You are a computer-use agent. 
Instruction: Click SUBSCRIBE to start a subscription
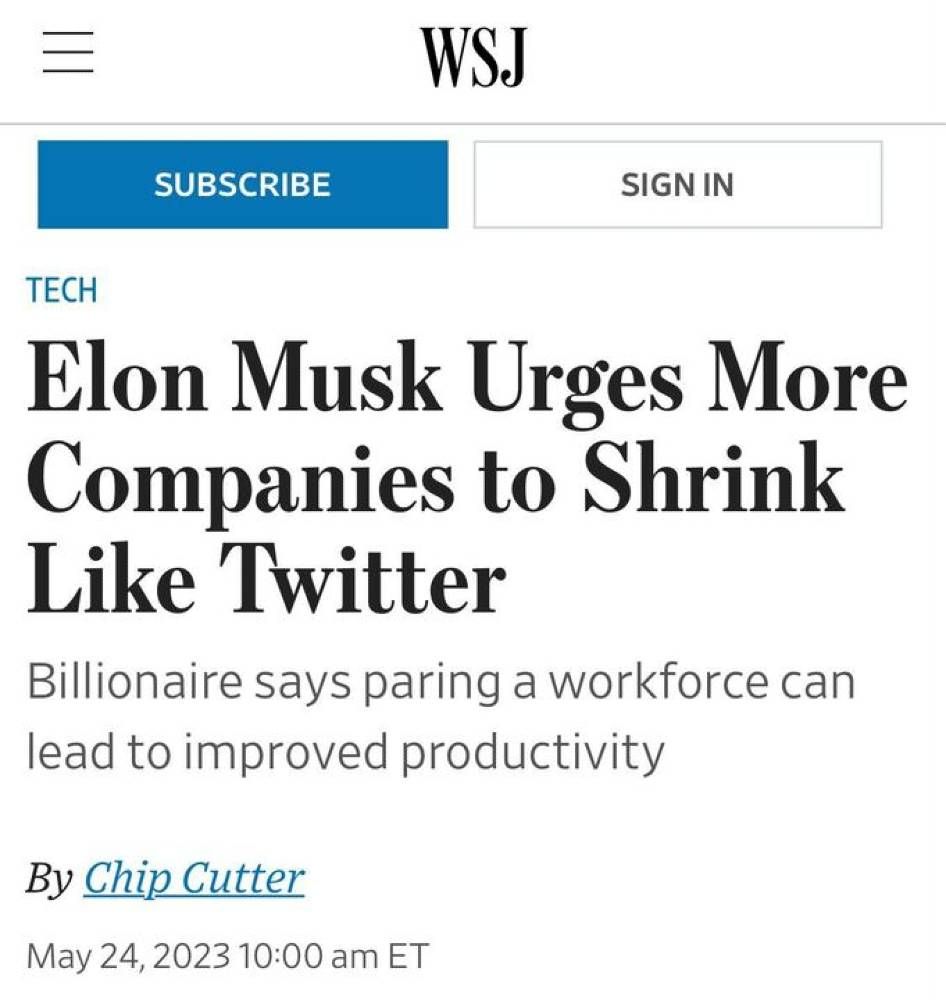click(x=242, y=184)
